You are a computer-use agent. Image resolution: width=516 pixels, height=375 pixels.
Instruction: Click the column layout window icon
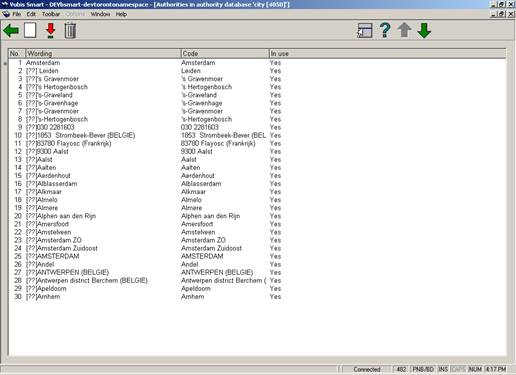[x=364, y=31]
